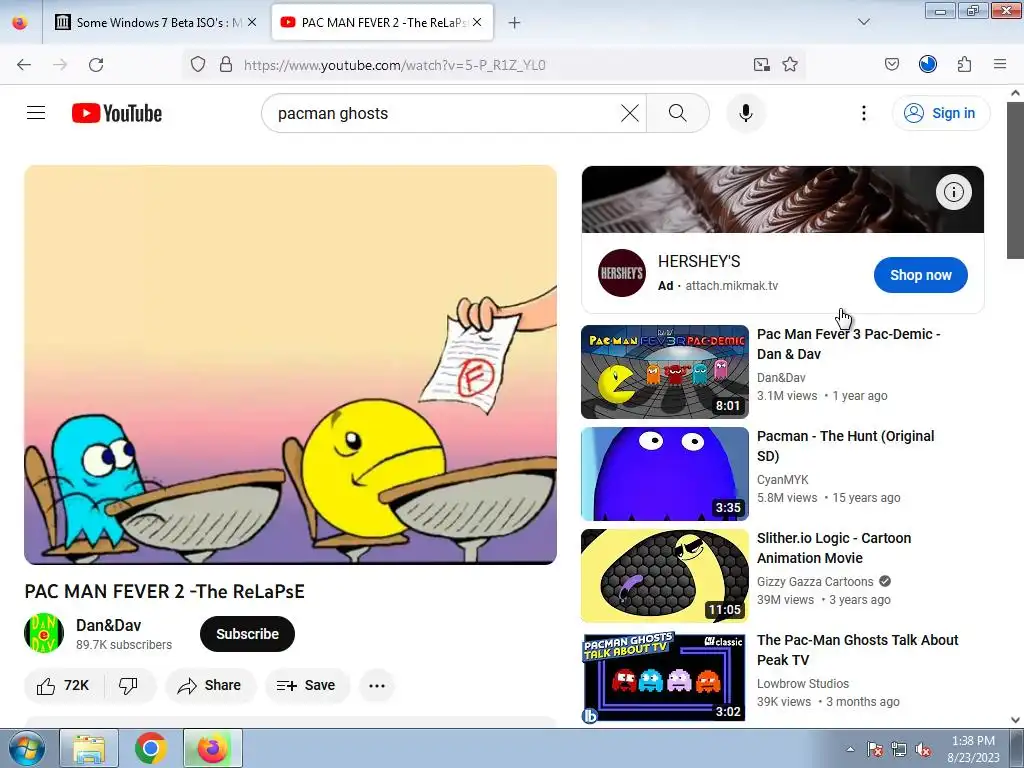Open the YouTube hamburger guide menu
The image size is (1024, 768).
[36, 113]
